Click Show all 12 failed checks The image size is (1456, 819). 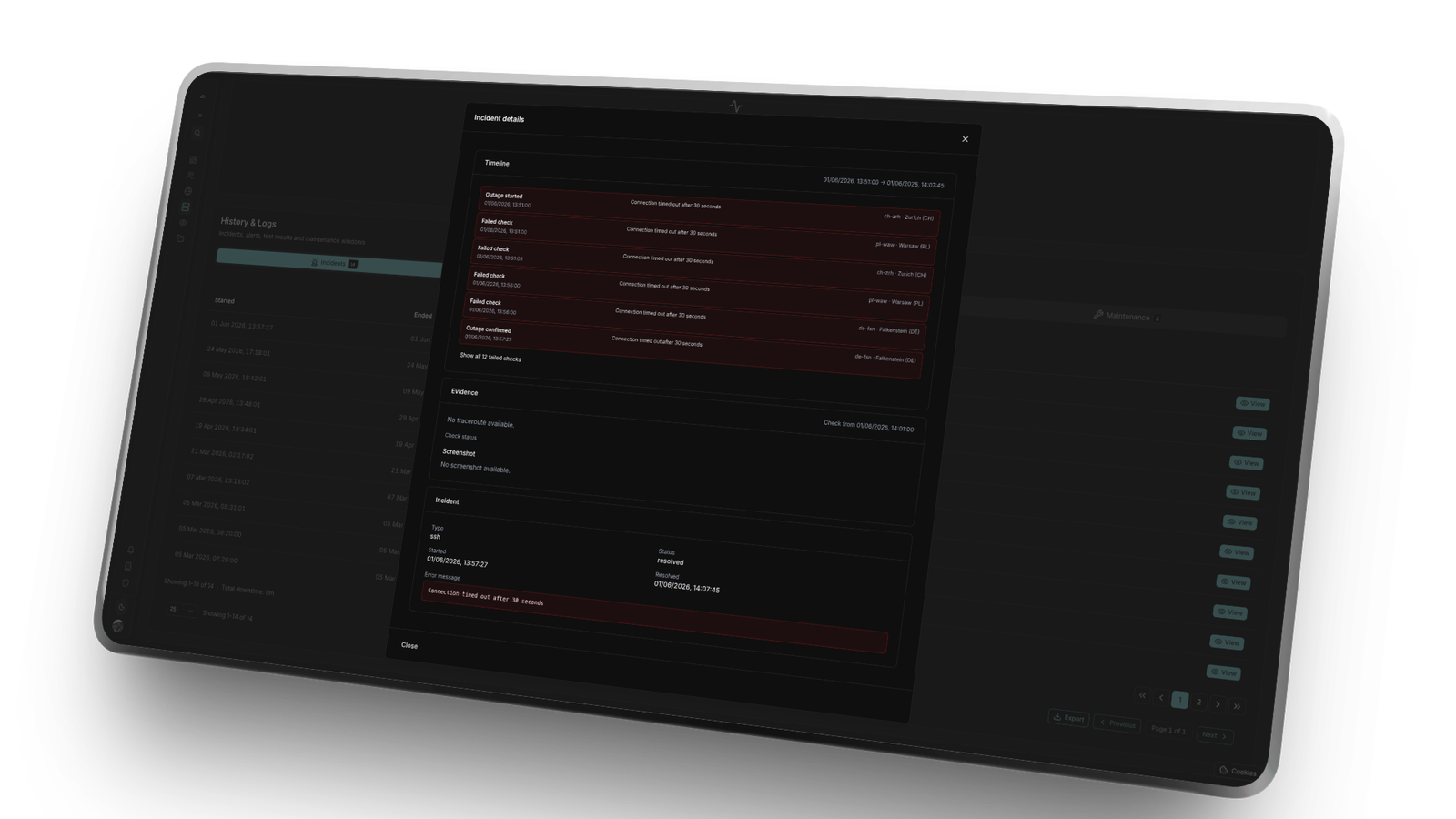pos(490,358)
